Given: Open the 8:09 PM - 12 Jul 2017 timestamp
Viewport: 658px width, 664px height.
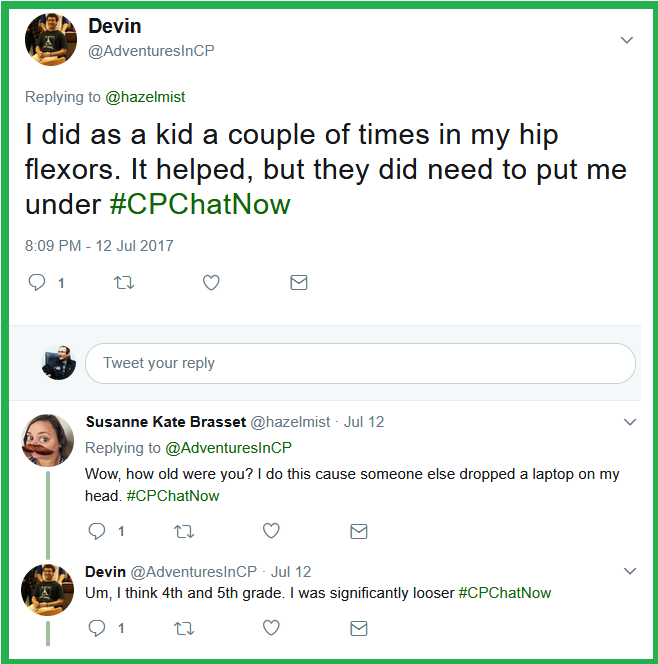Looking at the screenshot, I should coord(100,245).
